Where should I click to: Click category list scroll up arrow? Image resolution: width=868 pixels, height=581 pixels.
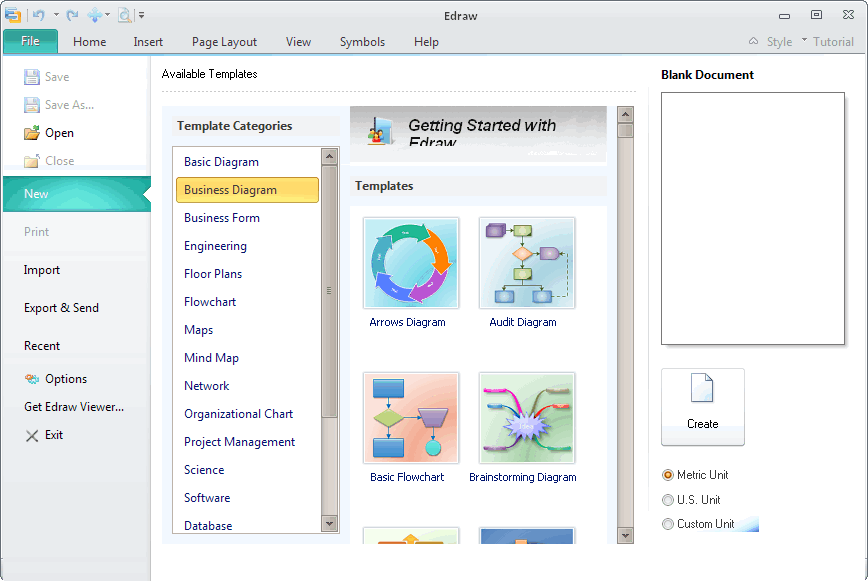coord(329,157)
